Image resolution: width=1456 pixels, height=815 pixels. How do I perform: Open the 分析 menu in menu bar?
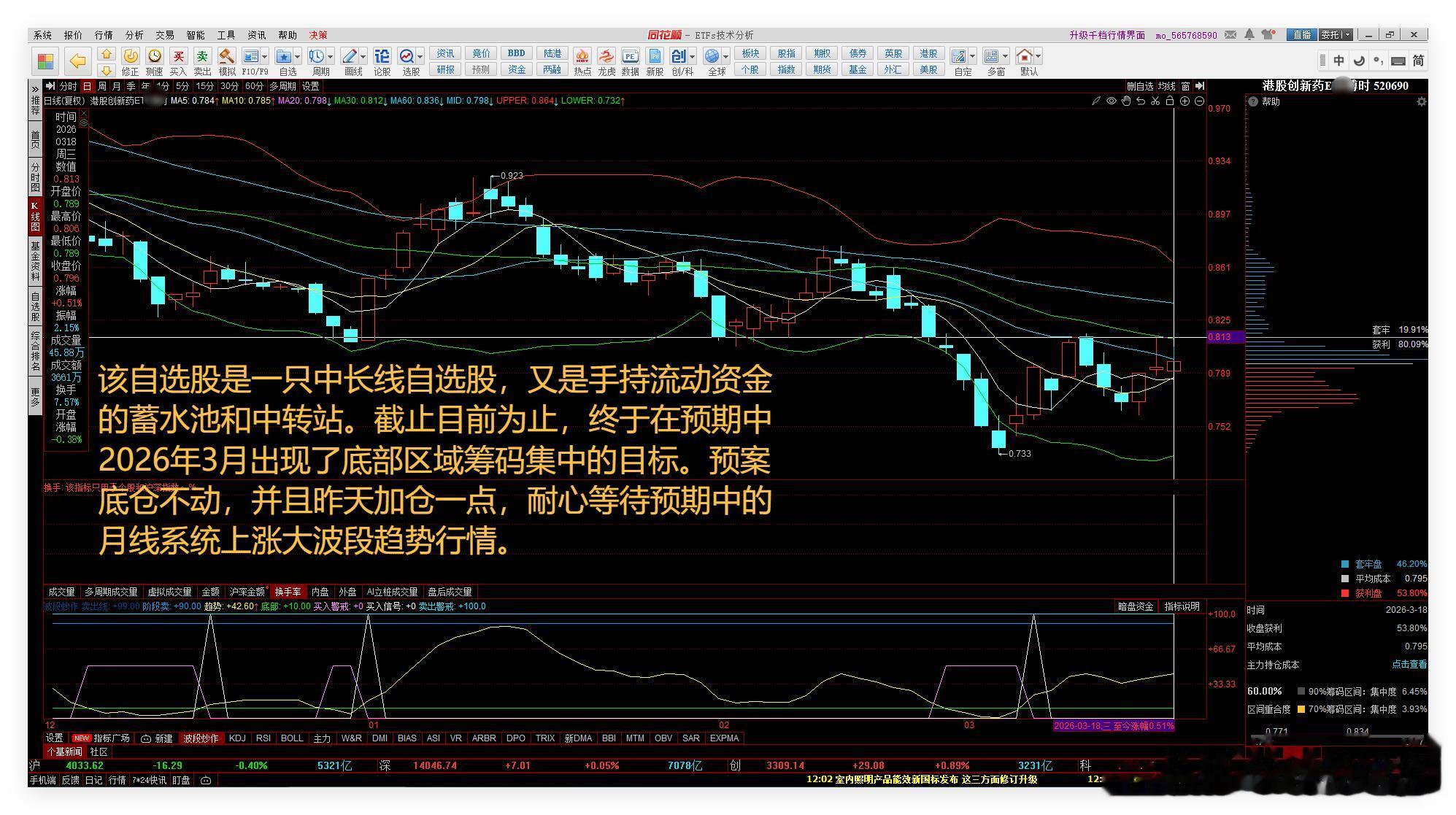(134, 35)
